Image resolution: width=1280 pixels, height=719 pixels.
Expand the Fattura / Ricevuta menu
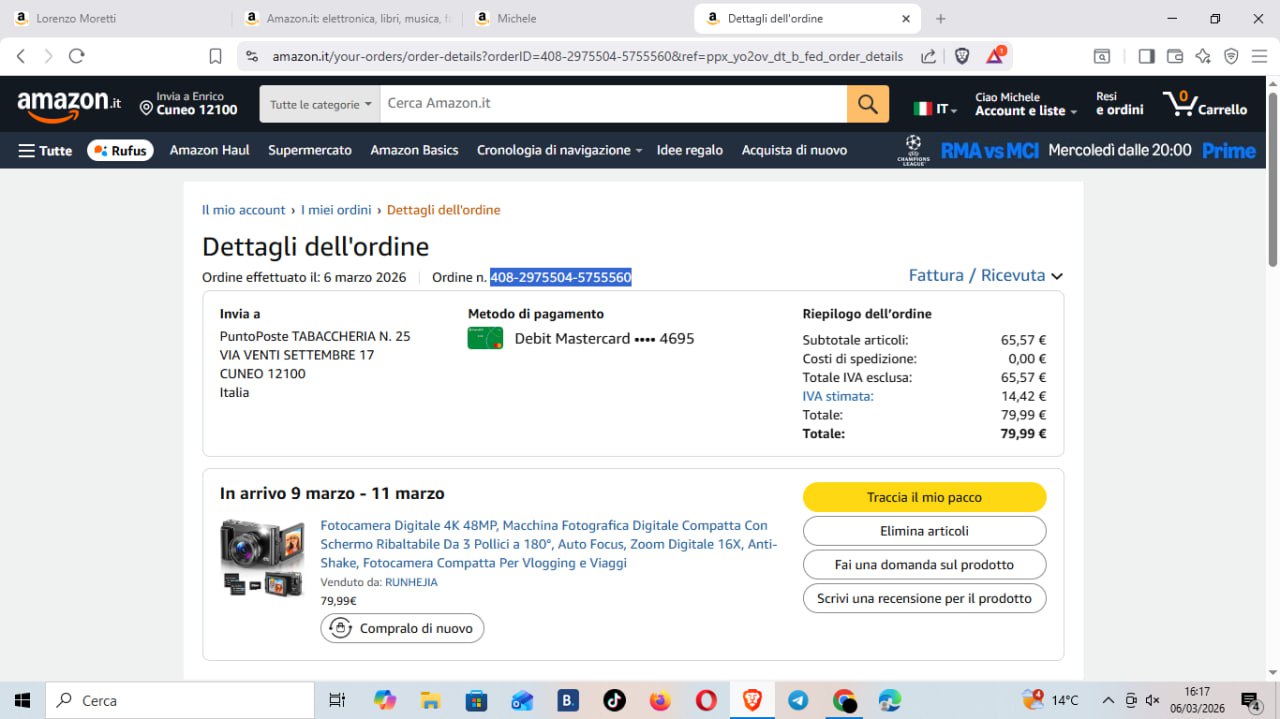(985, 276)
